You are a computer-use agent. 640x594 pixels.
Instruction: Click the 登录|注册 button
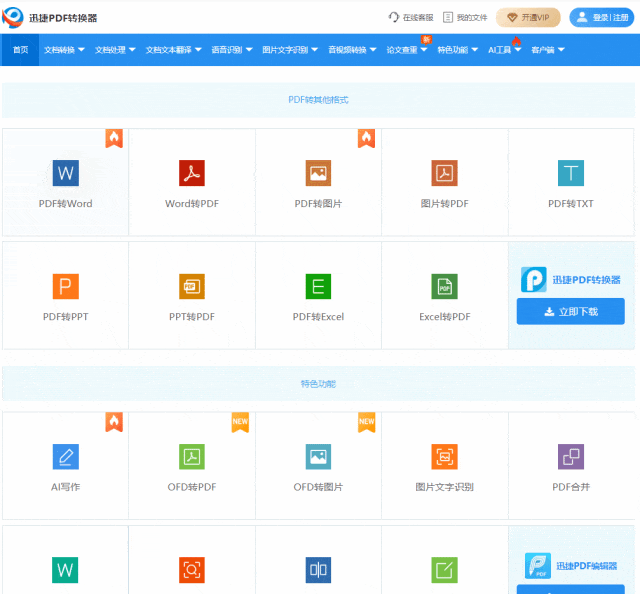pos(602,18)
